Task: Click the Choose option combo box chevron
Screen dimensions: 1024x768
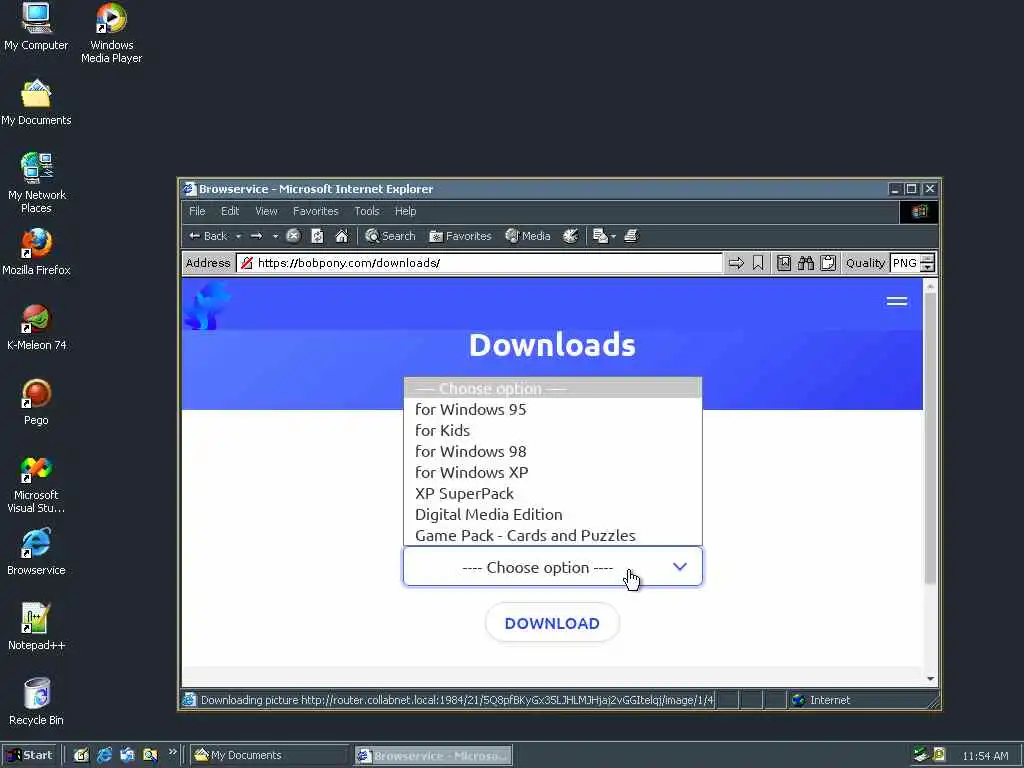Action: (x=680, y=567)
